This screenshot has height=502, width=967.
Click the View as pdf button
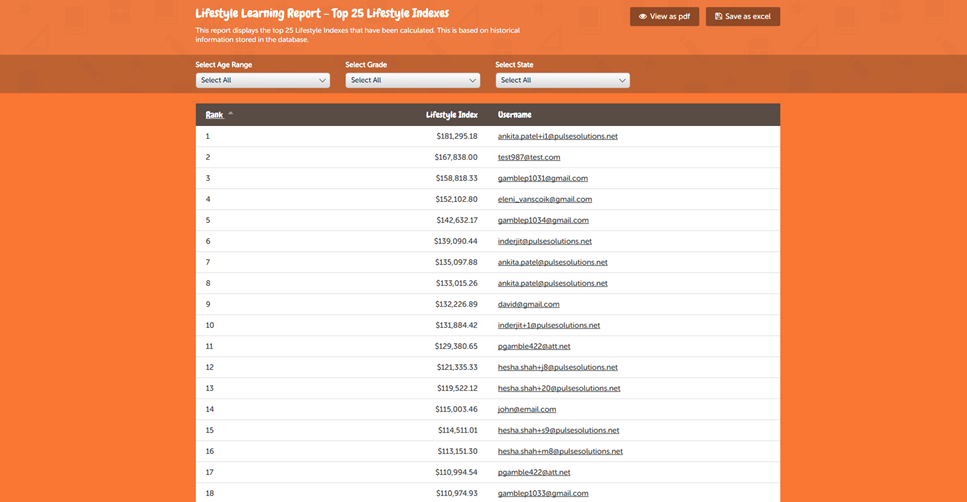pos(664,17)
